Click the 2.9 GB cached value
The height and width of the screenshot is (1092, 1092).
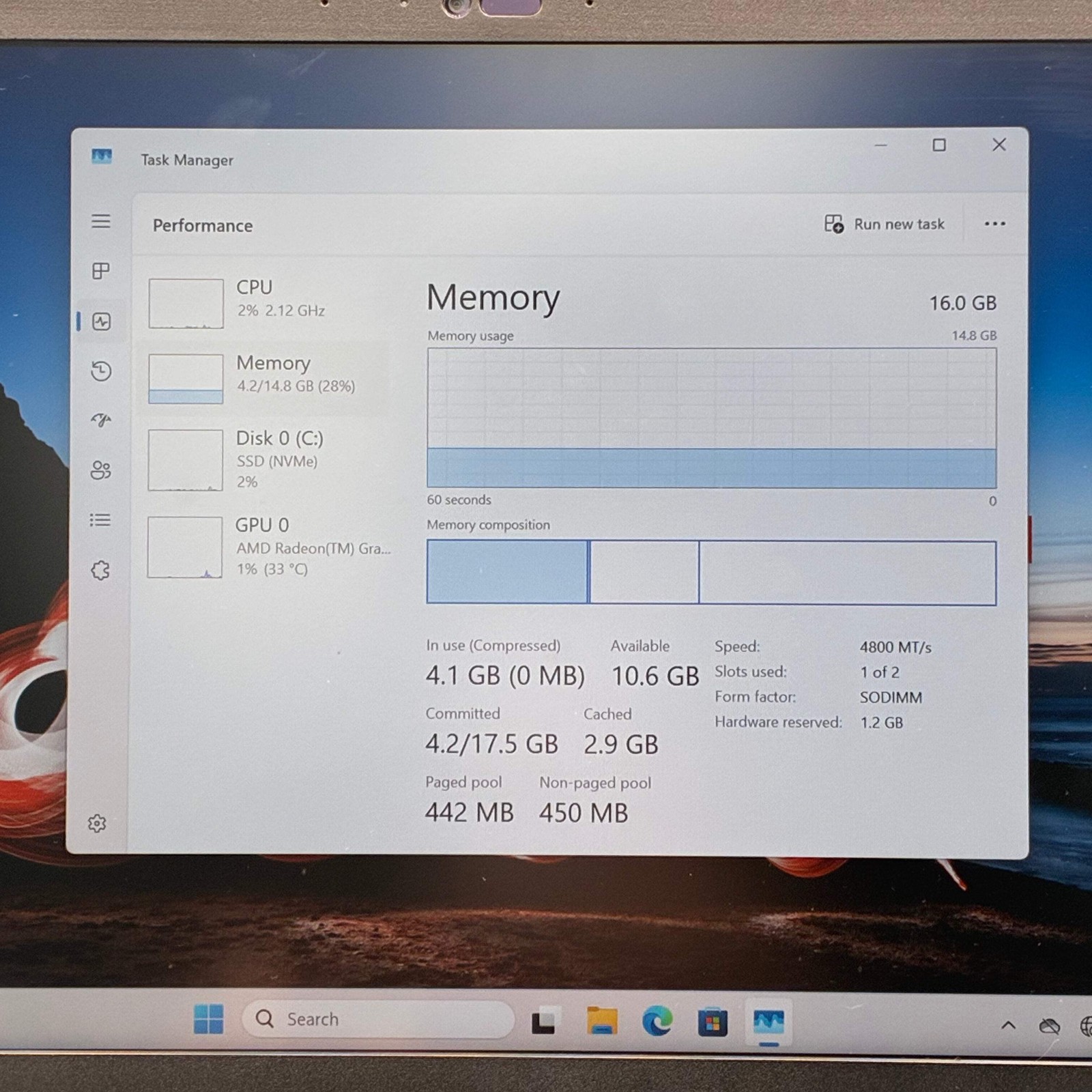pos(621,745)
